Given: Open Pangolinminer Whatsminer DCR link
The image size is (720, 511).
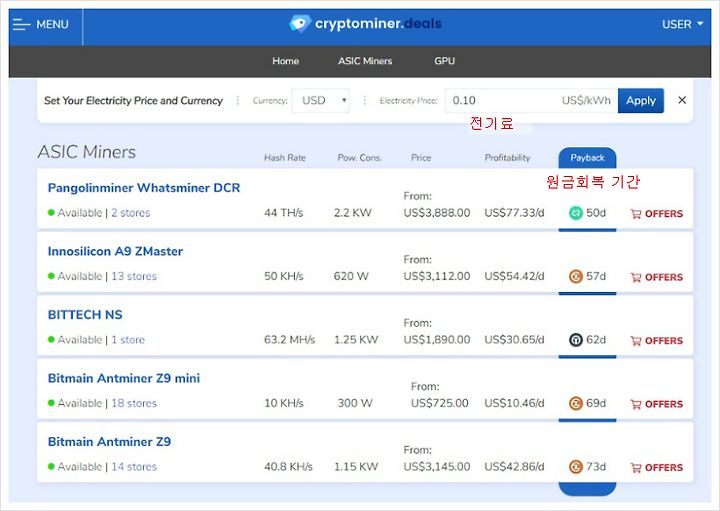Looking at the screenshot, I should tap(144, 188).
